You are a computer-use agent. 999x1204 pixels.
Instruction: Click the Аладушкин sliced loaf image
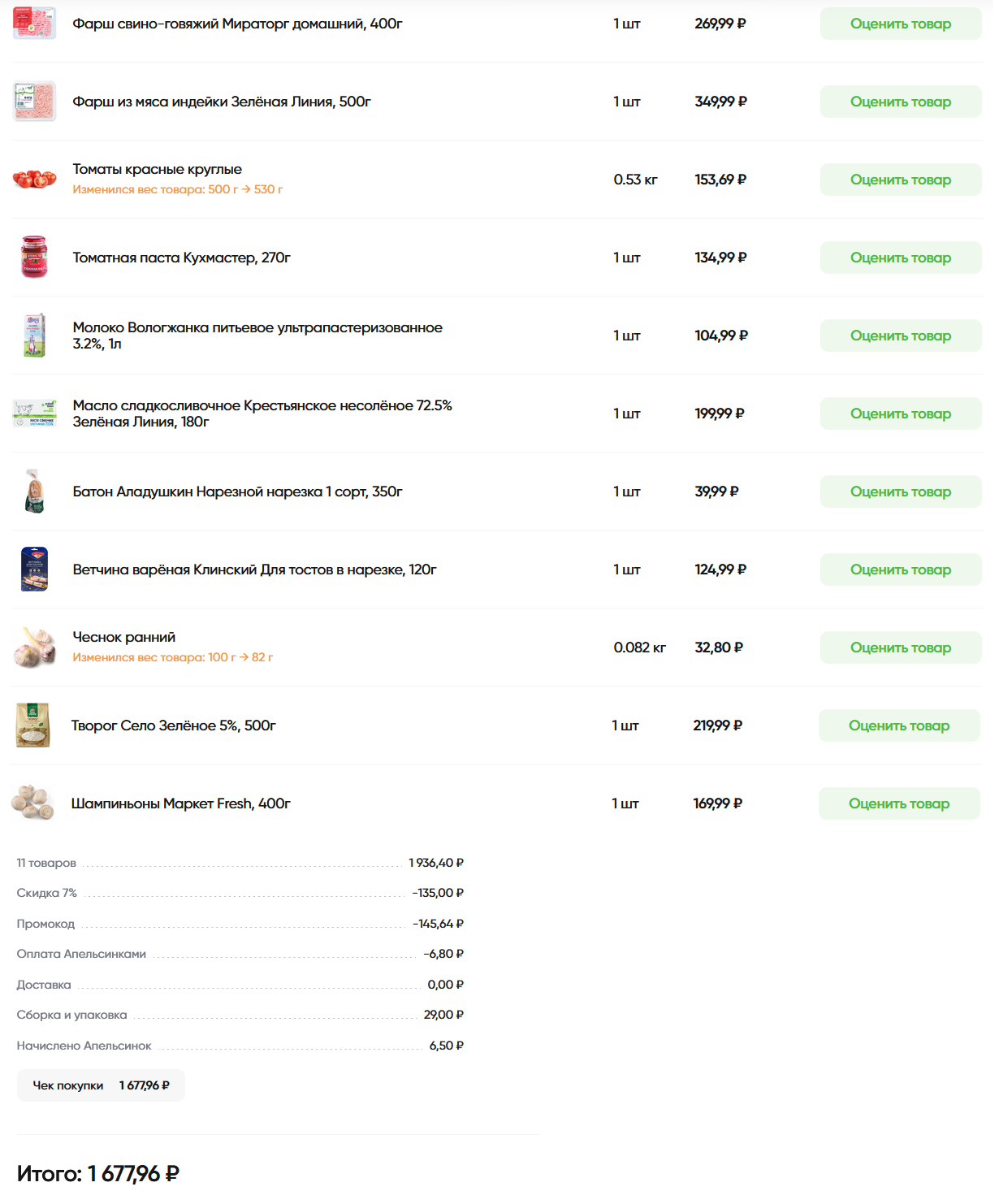pos(34,491)
